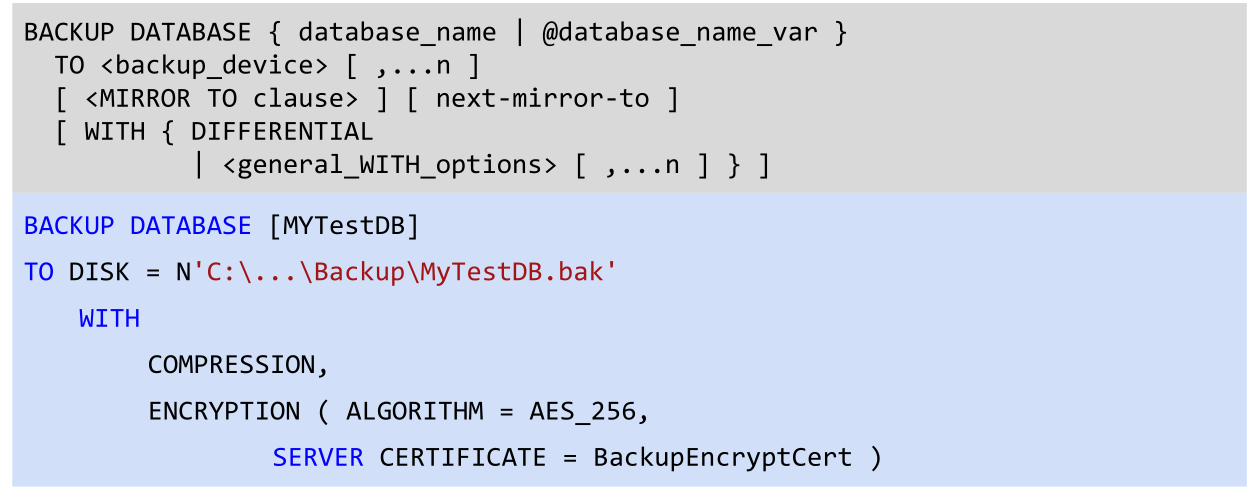Click the BackupEncryptCert certificate name
Viewport: 1248px width, 487px height.
722,458
